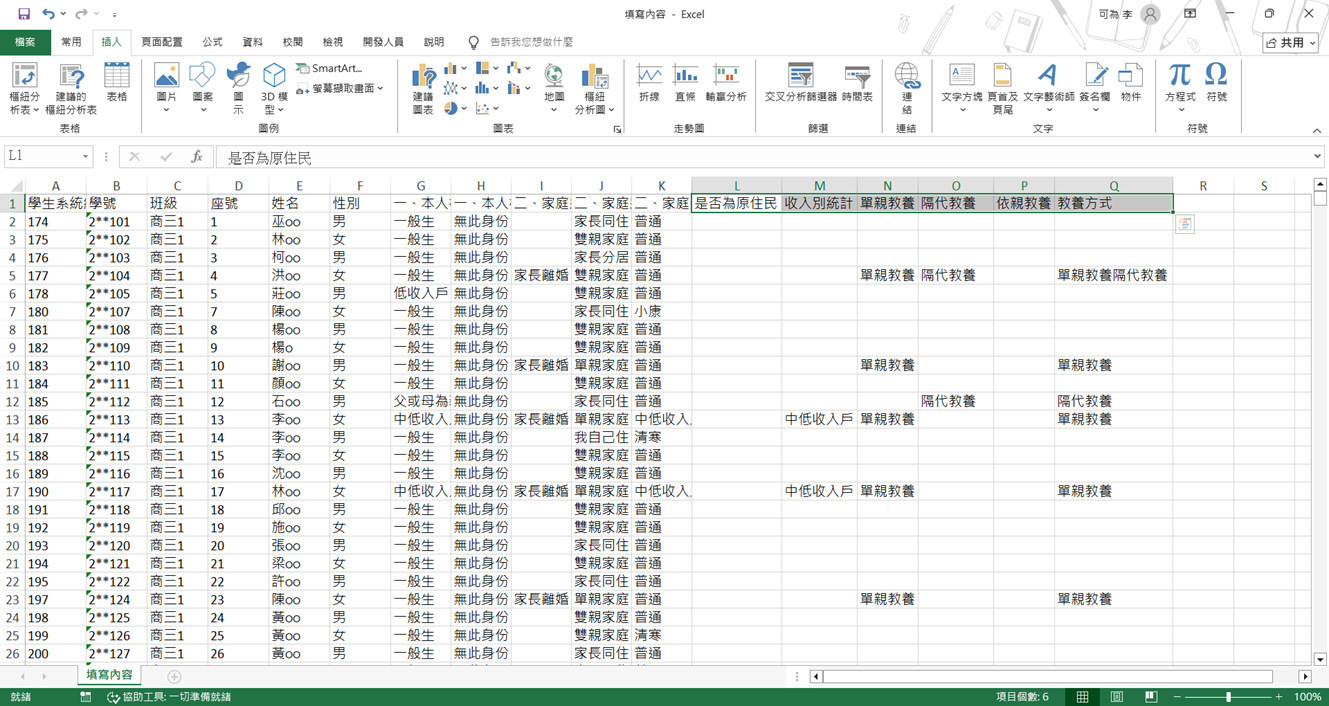Open the Shapes (圖案) gallery
1329x706 pixels.
[202, 88]
